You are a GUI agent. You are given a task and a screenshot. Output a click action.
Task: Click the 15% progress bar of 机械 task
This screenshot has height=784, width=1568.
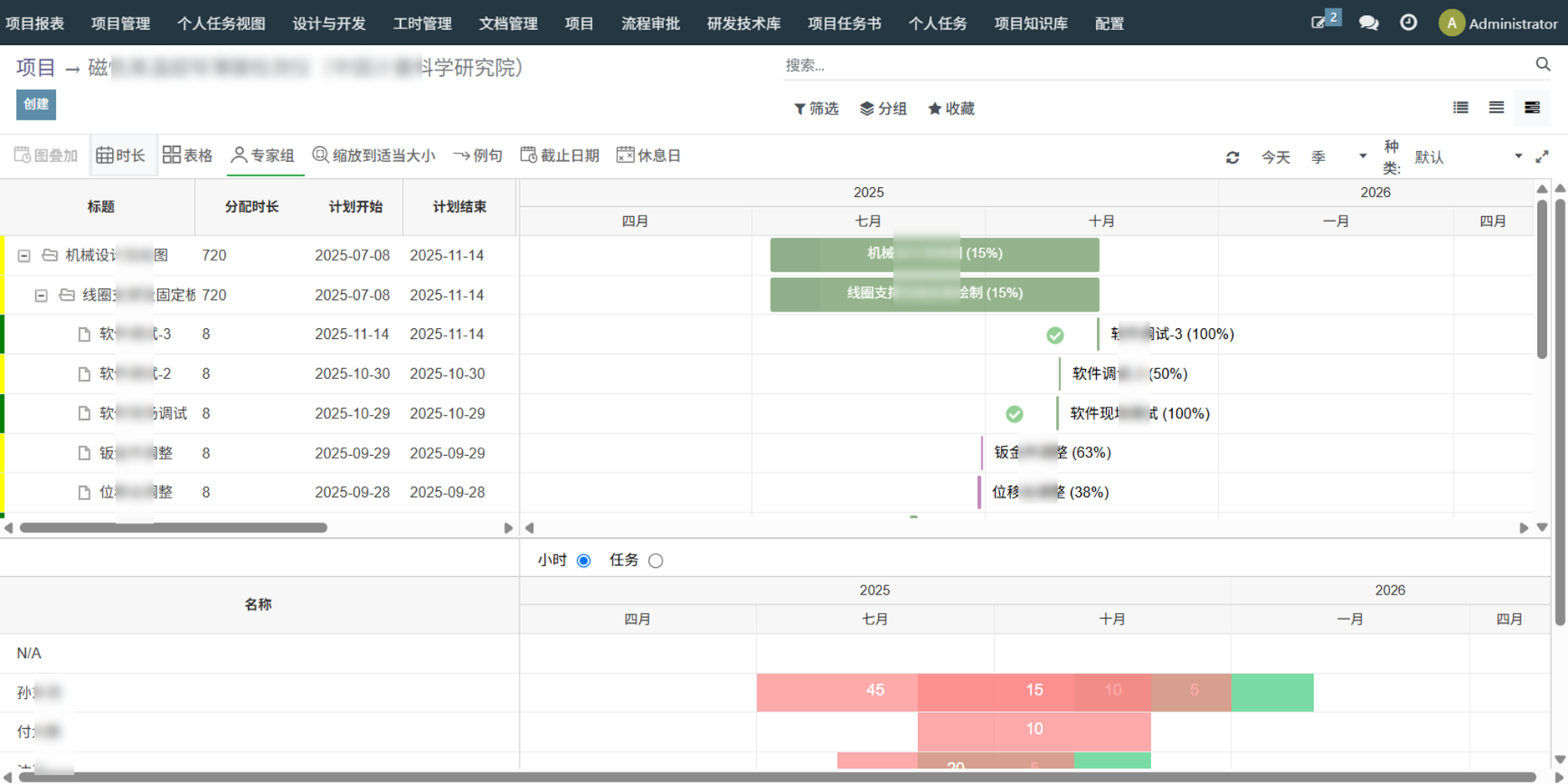coord(935,254)
